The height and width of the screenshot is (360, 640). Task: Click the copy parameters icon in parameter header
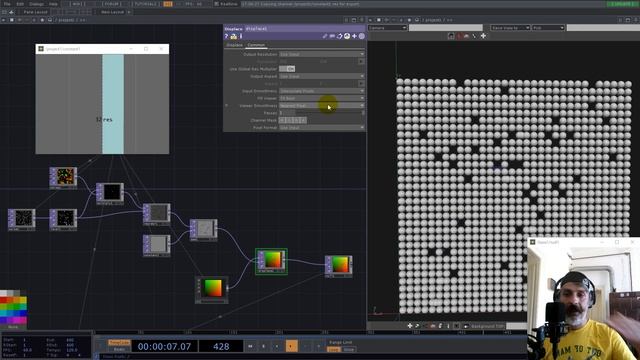coord(332,36)
